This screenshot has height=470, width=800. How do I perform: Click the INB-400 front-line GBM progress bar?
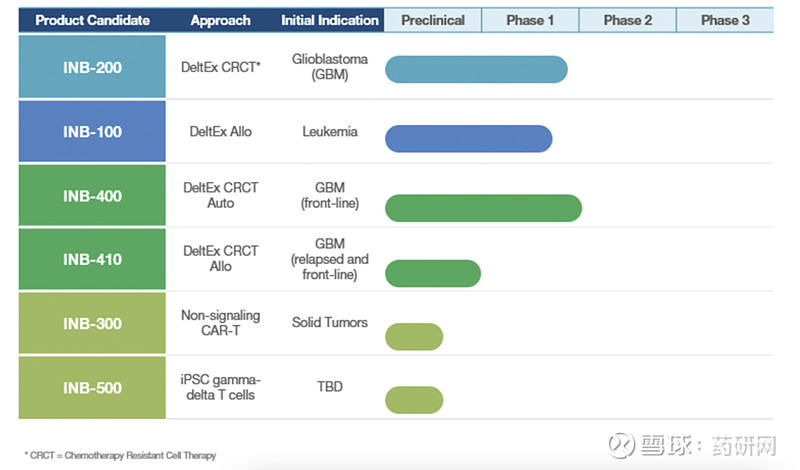pyautogui.click(x=483, y=208)
